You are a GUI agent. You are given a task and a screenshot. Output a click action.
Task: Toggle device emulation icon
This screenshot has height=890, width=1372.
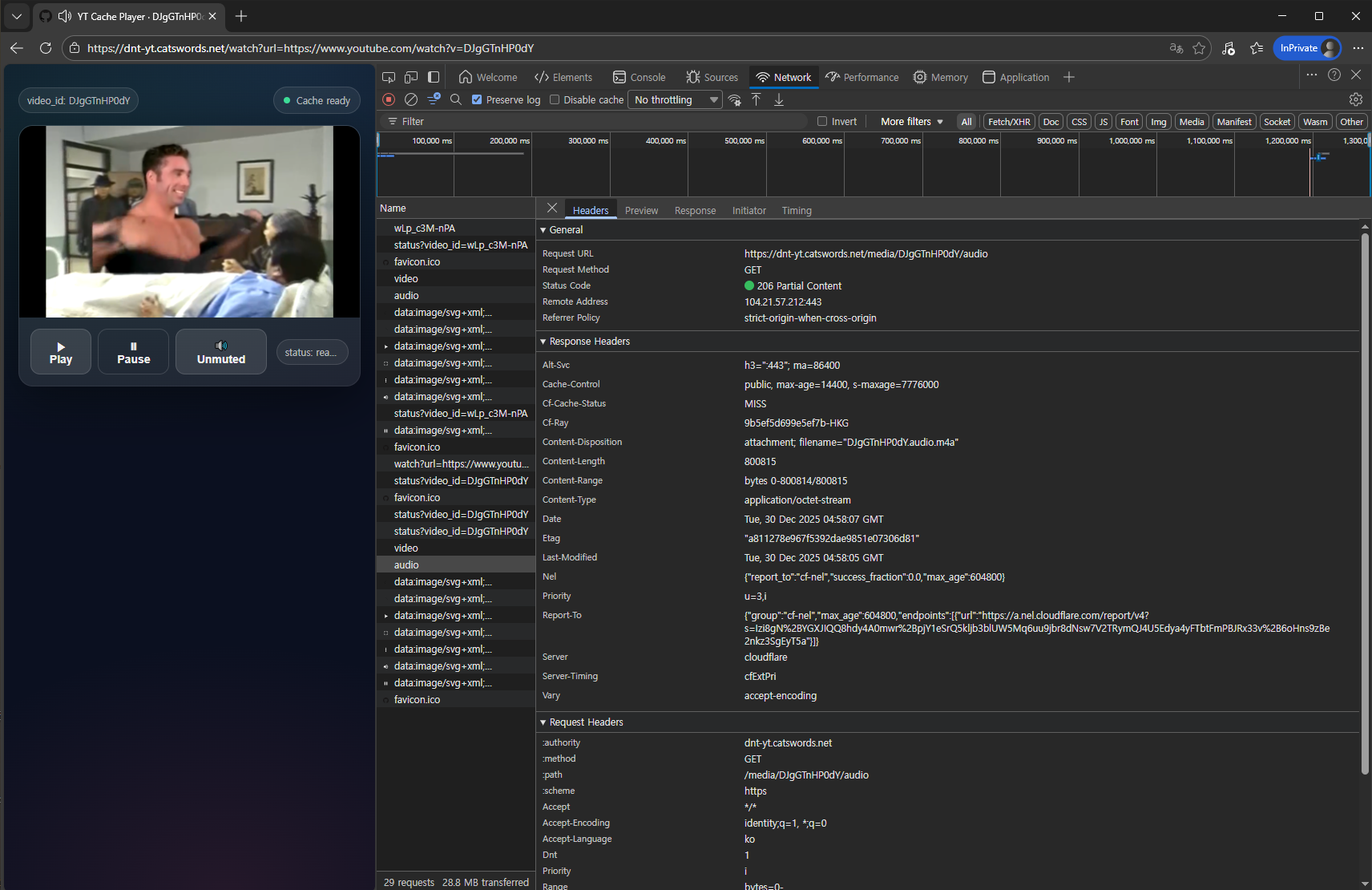tap(411, 77)
